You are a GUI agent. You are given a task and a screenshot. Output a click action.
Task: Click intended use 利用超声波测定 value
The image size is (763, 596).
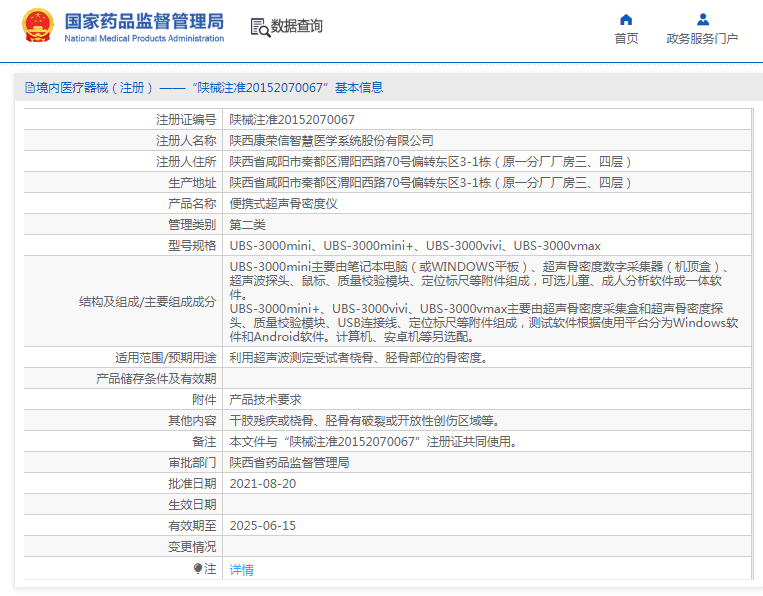pos(359,358)
